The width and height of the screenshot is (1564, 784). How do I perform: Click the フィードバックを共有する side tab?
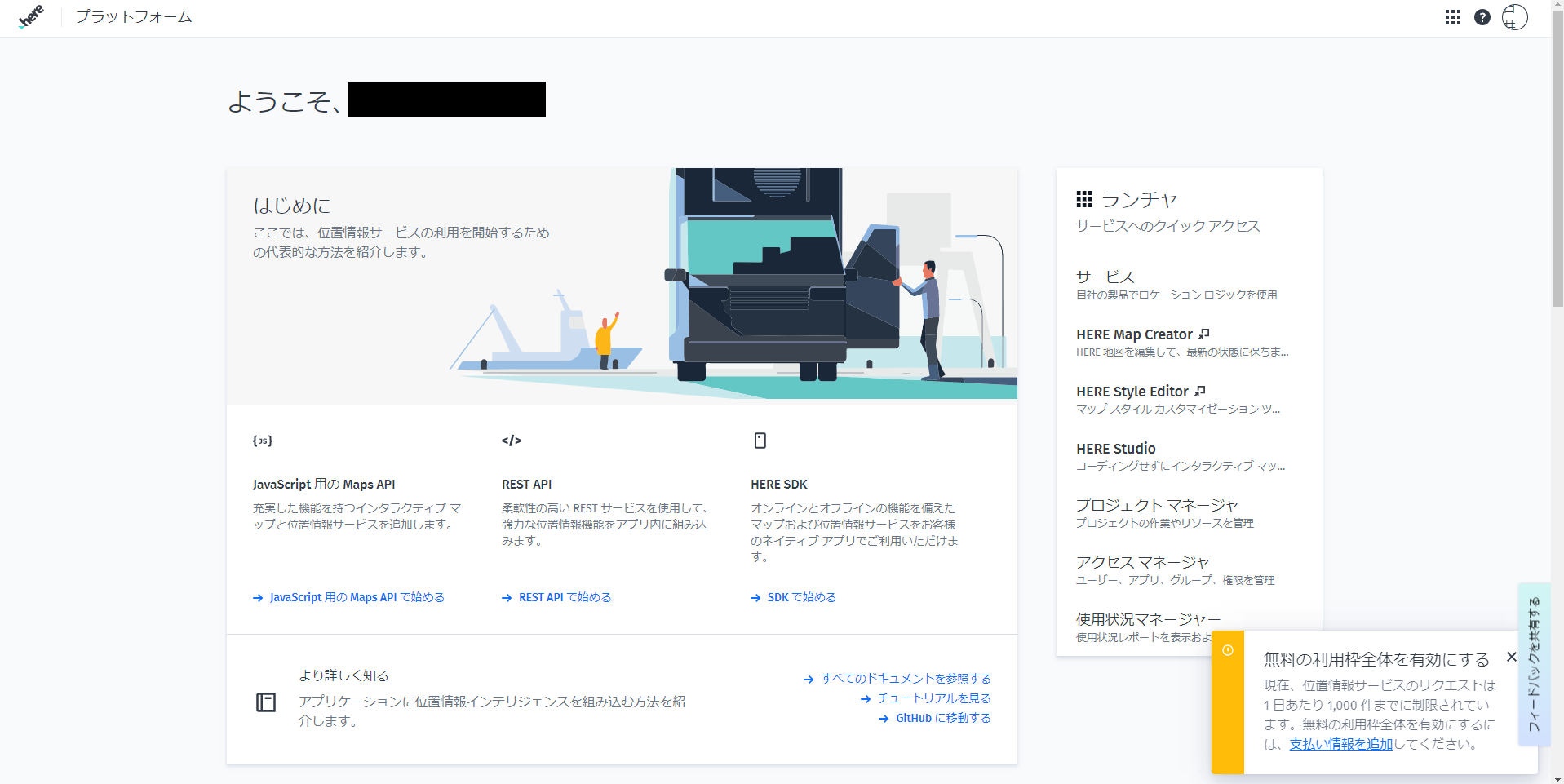coord(1534,664)
